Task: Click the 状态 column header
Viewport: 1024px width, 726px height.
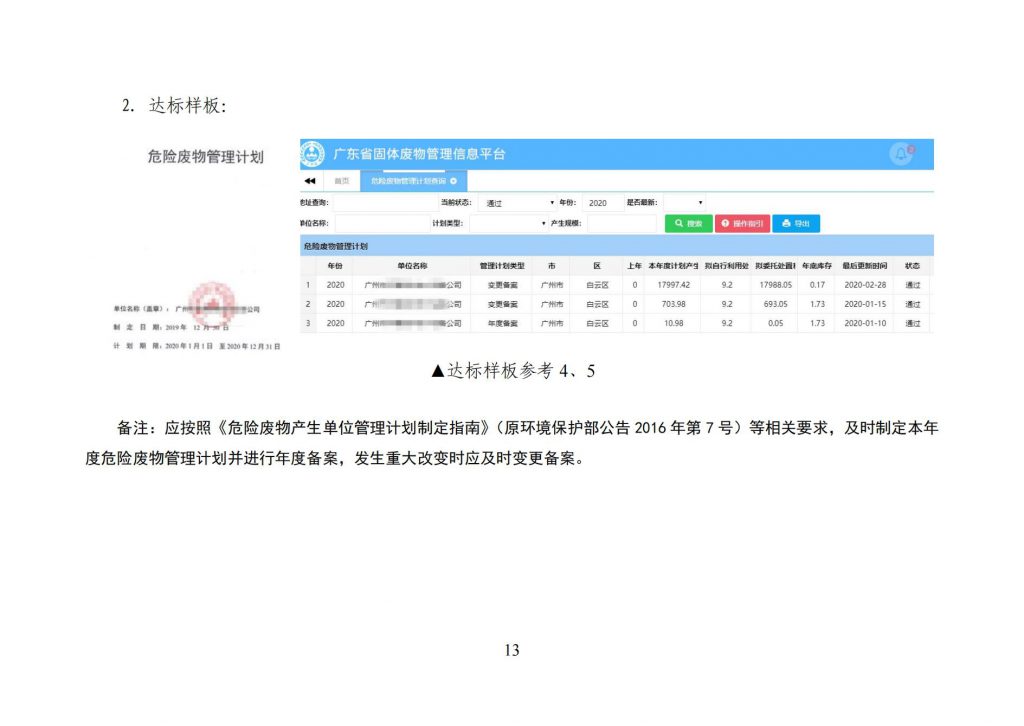Action: tap(912, 266)
